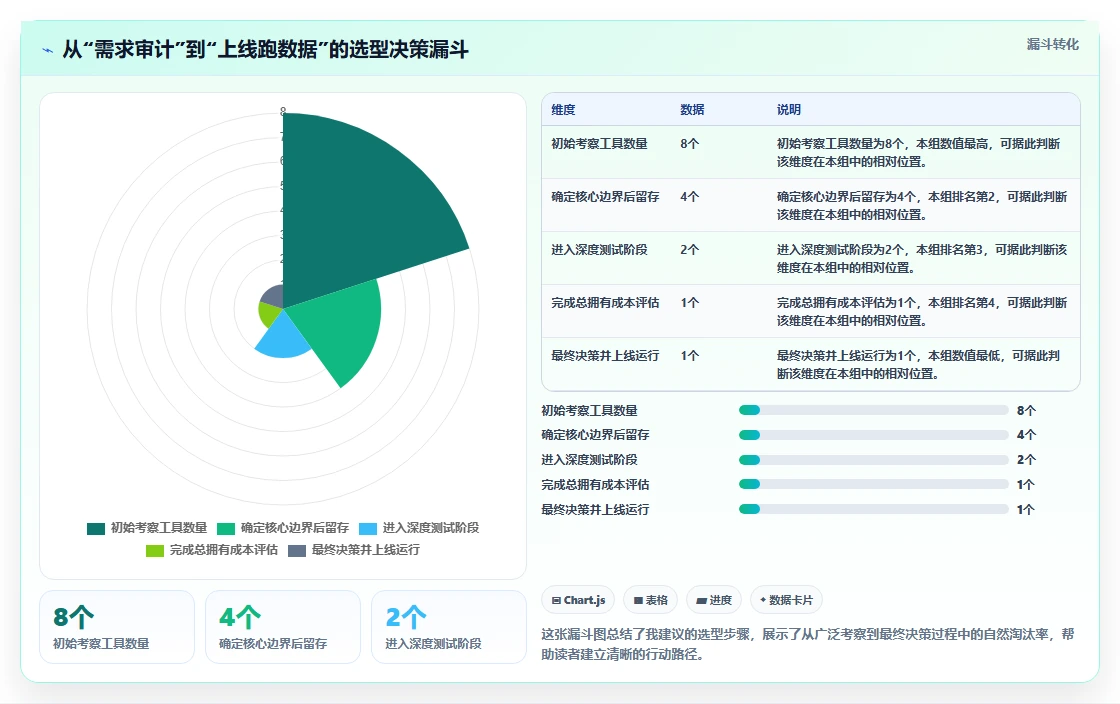Click the 数据卡片 tag diamond icon
The height and width of the screenshot is (704, 1120).
[x=763, y=600]
